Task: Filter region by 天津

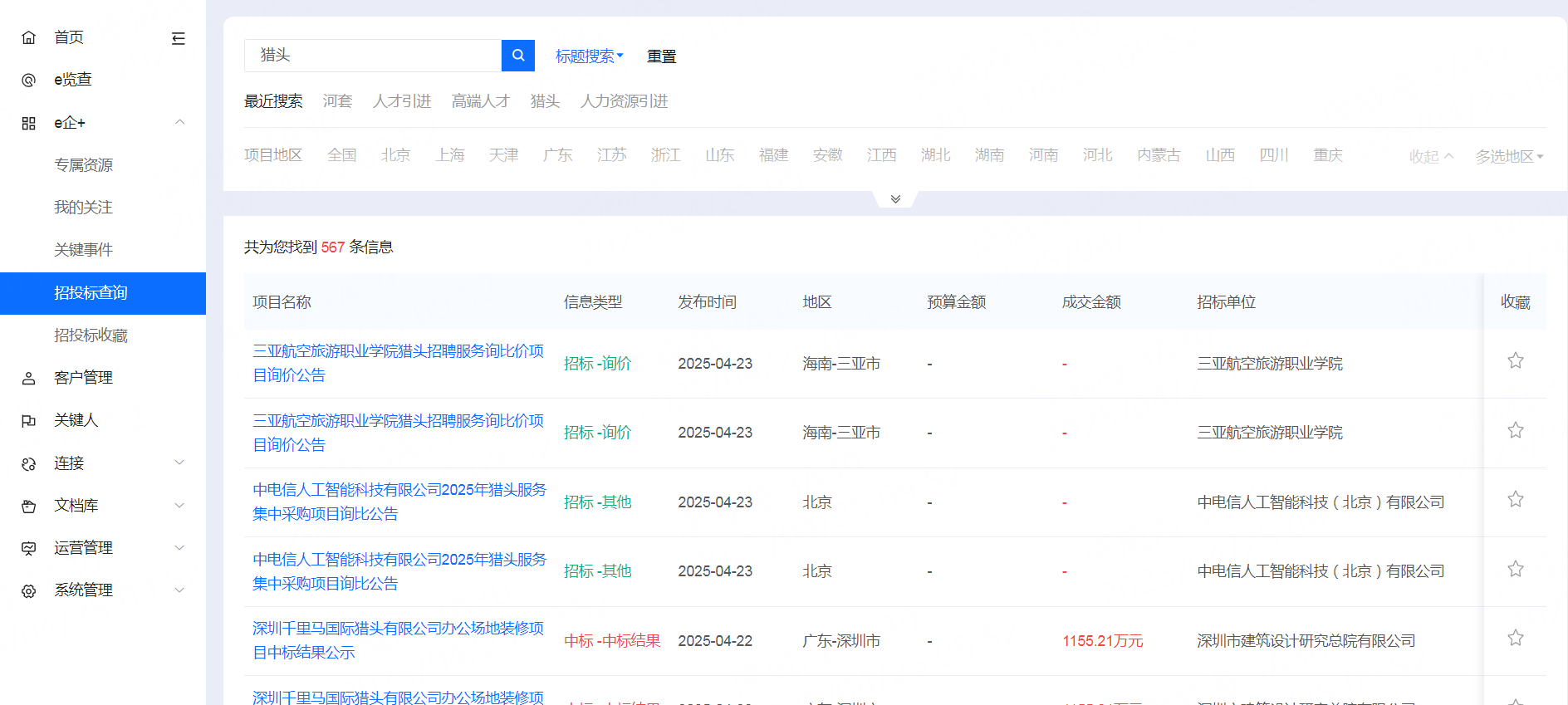Action: click(504, 155)
